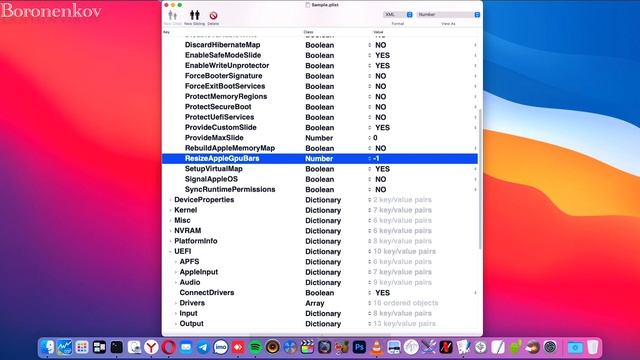Open the stock chart app in dock
Screen dimensions: 640x360
pos(64,347)
